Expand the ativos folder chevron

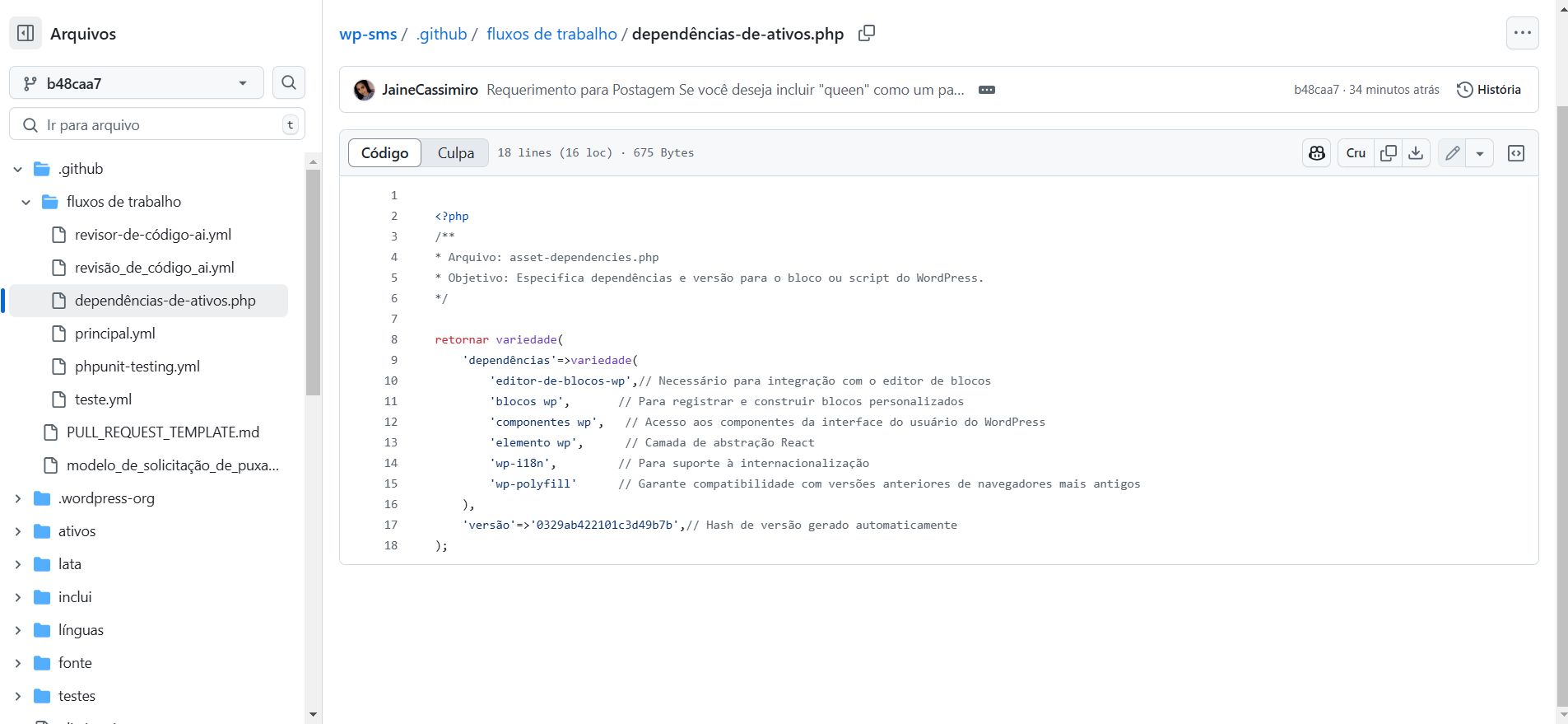click(x=18, y=531)
